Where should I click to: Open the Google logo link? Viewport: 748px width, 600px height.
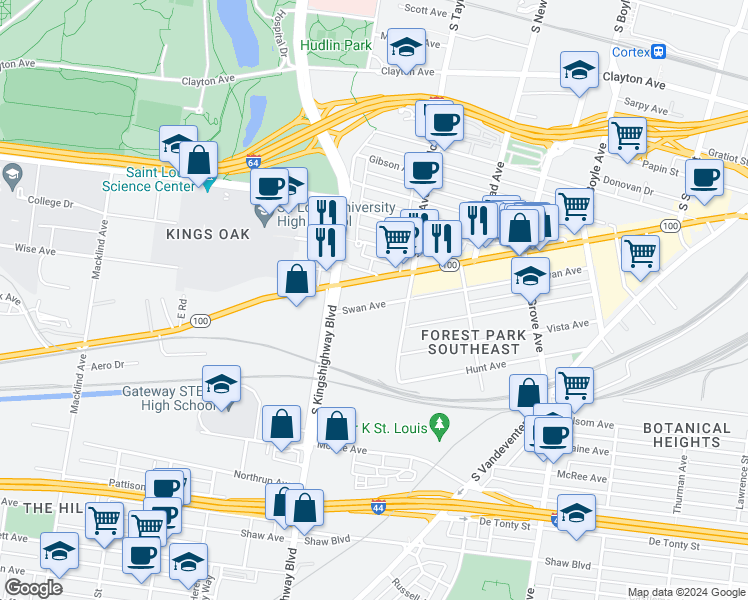(x=33, y=589)
